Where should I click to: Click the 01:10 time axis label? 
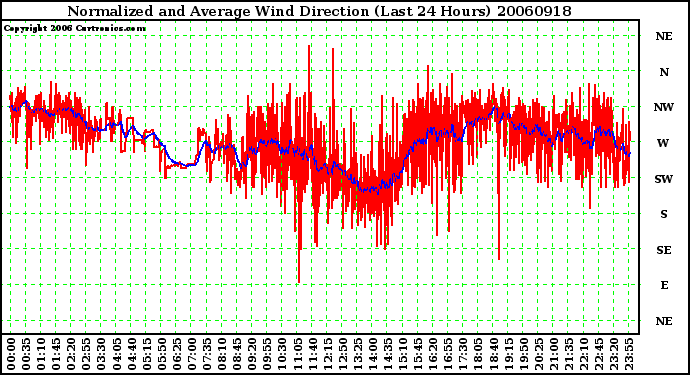(40, 354)
